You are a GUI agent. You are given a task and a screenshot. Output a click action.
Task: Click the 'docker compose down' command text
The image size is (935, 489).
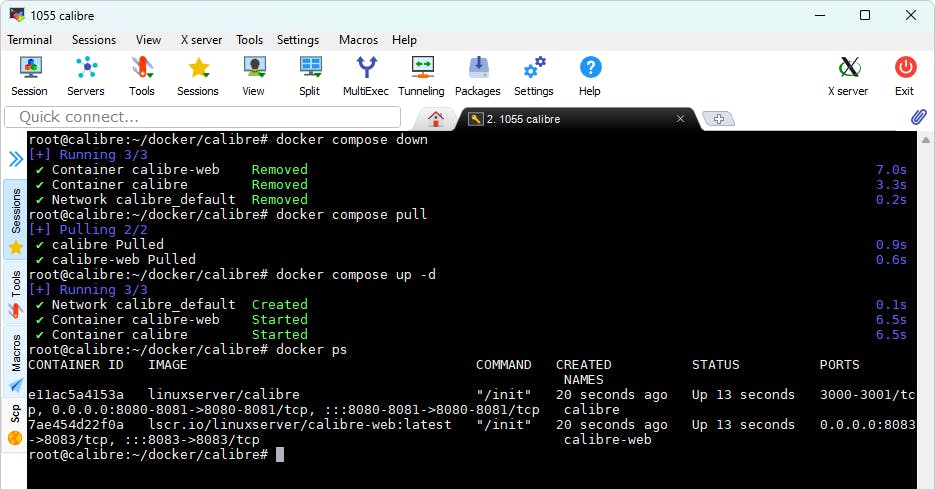click(352, 140)
